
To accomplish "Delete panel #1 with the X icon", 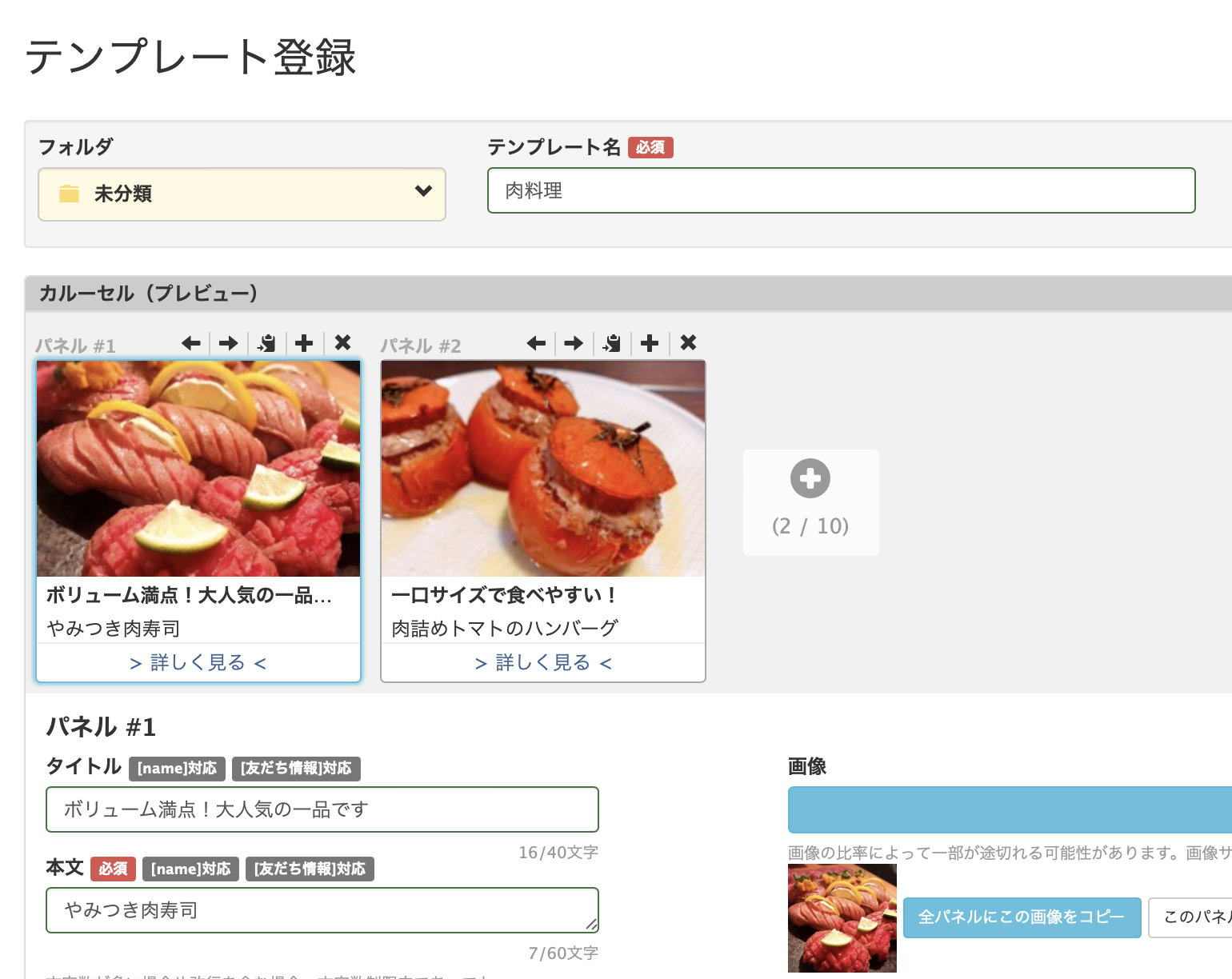I will tap(342, 343).
